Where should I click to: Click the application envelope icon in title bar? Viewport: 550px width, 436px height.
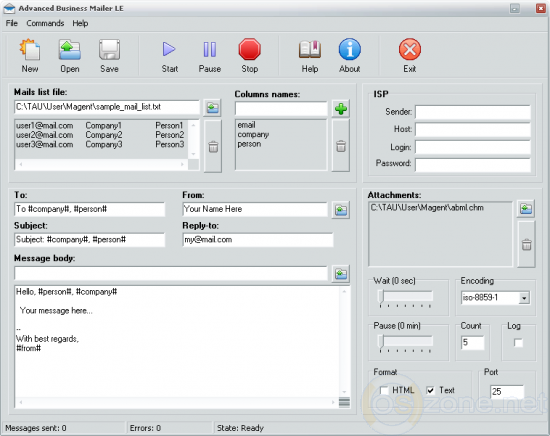[9, 8]
